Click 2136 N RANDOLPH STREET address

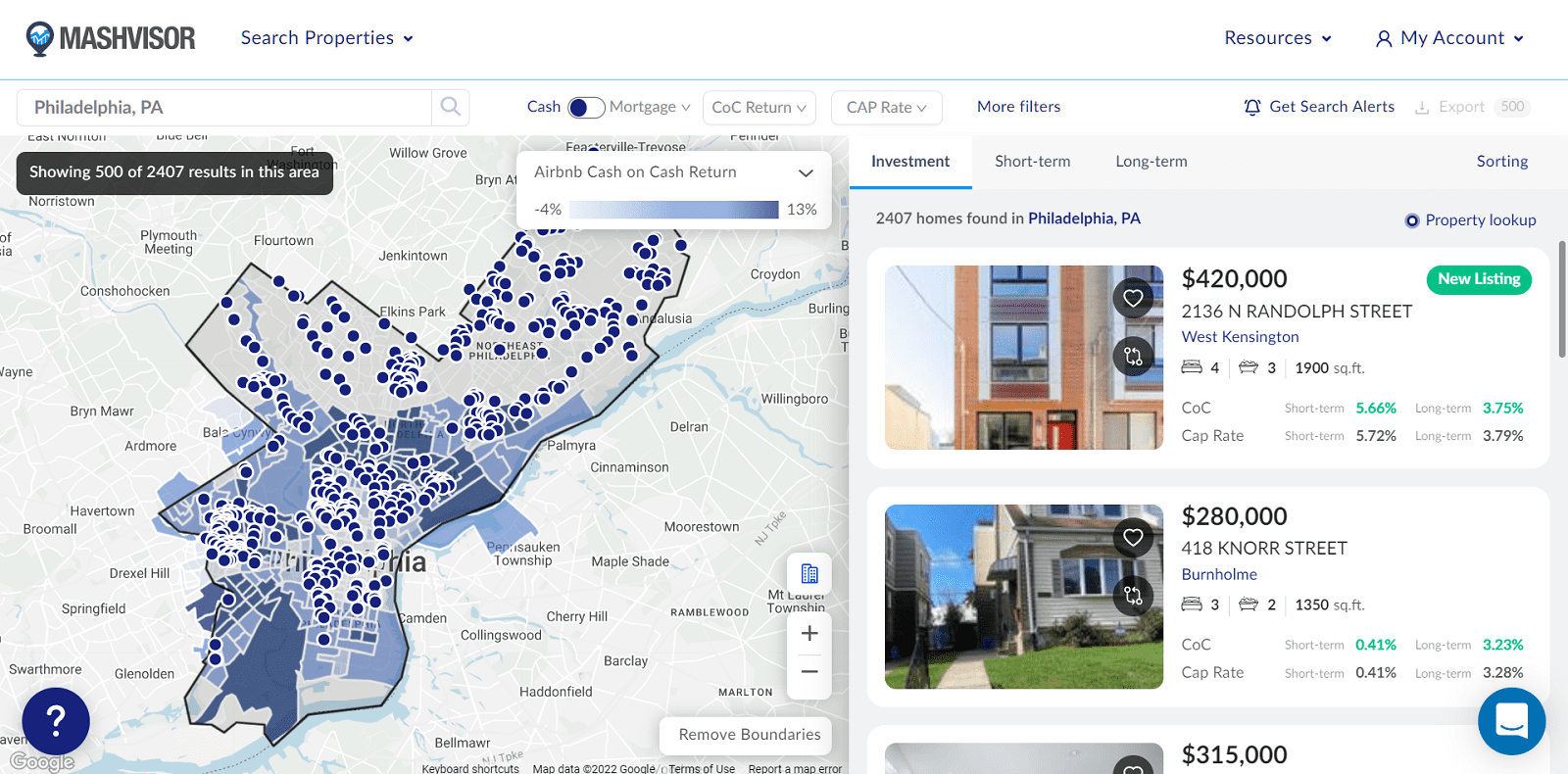pyautogui.click(x=1297, y=312)
